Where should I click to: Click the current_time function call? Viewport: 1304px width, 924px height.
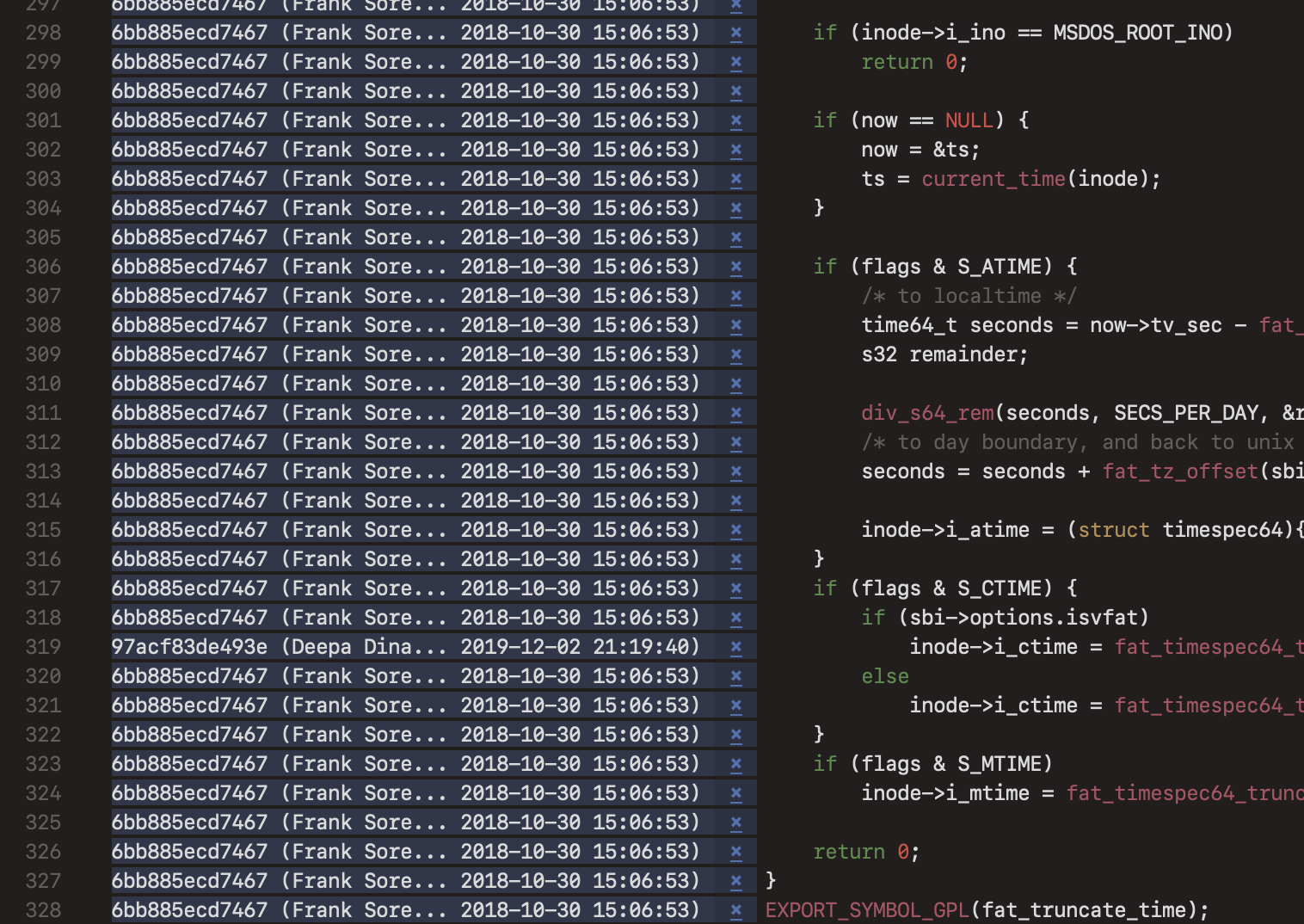tap(992, 178)
